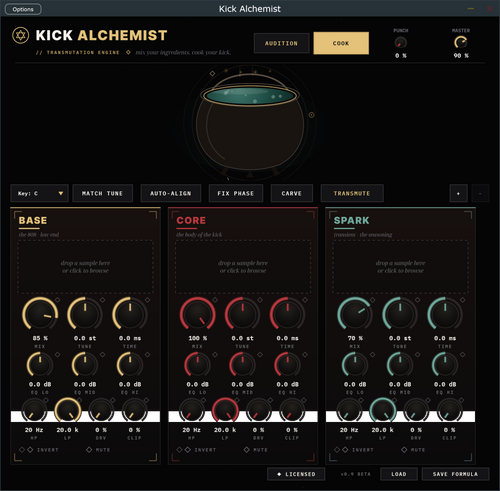Click the diamond marker beside SPARK TUNE knob

[418, 300]
